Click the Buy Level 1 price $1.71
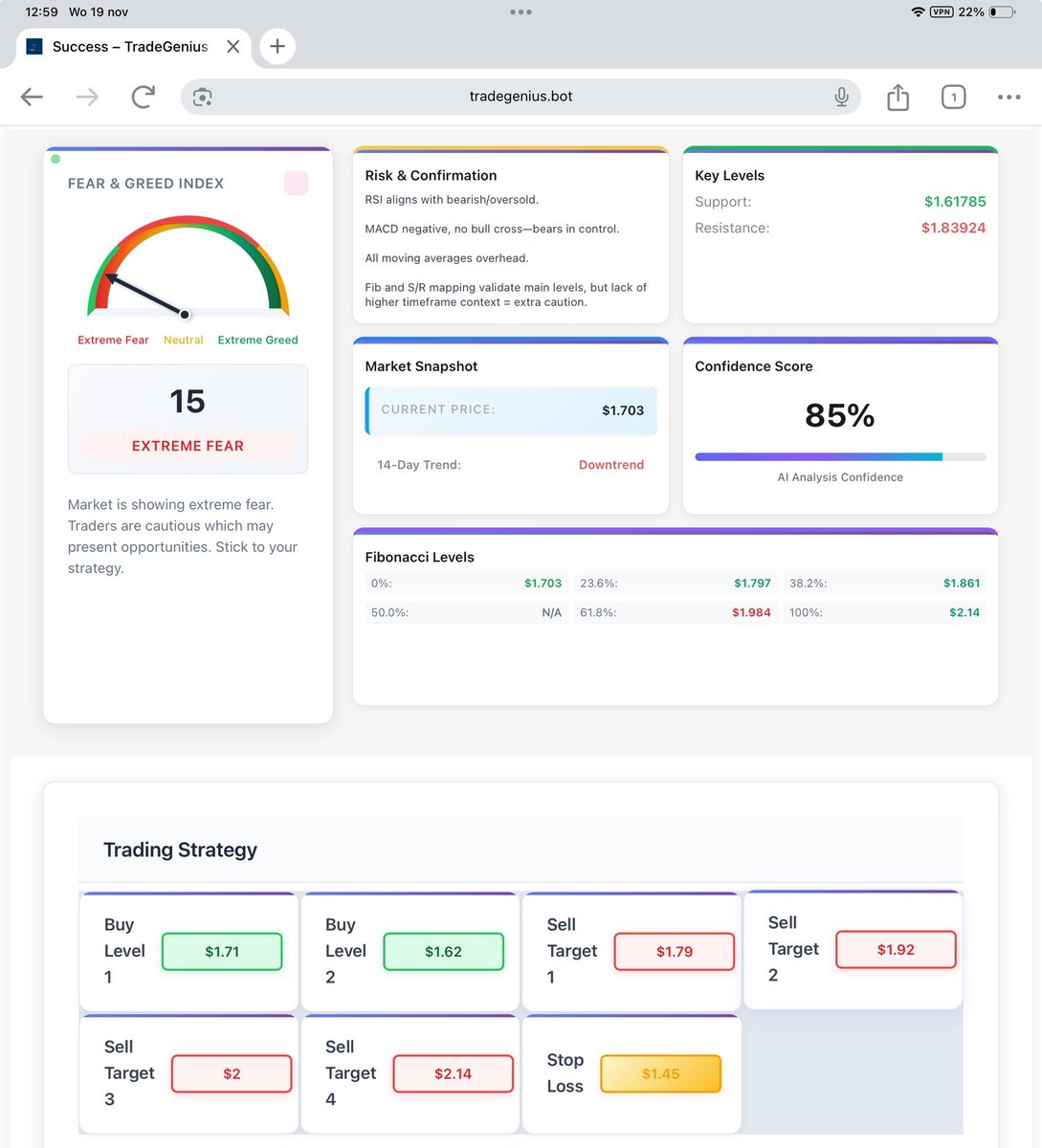Viewport: 1042px width, 1148px height. tap(222, 952)
